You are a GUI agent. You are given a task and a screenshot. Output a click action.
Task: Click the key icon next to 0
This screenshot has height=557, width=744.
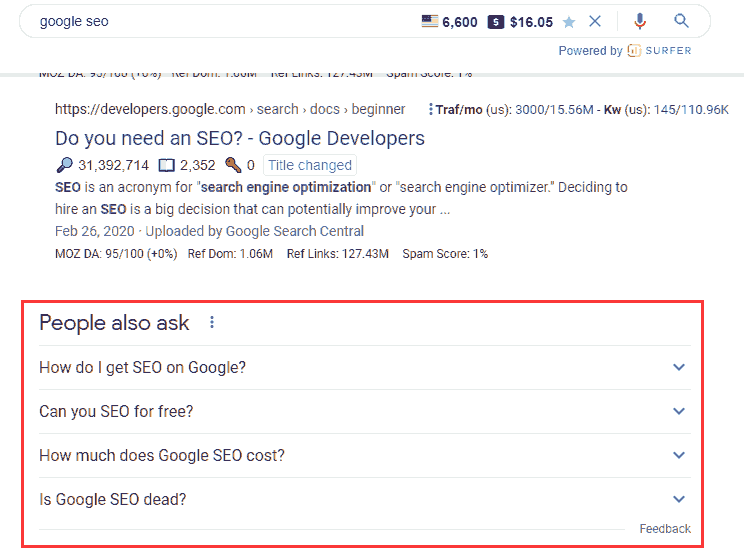coord(233,165)
